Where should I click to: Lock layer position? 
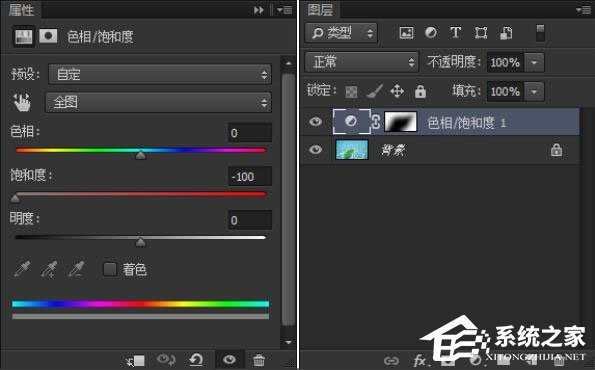[397, 91]
